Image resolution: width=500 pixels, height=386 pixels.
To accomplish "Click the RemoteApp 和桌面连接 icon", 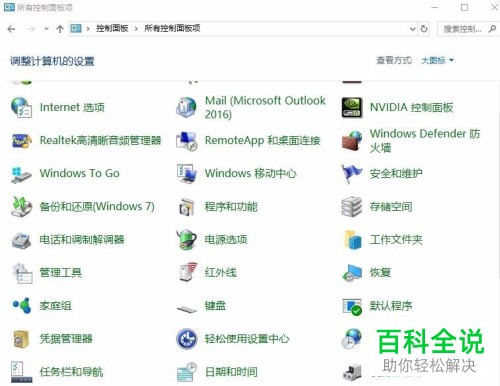I will [187, 141].
